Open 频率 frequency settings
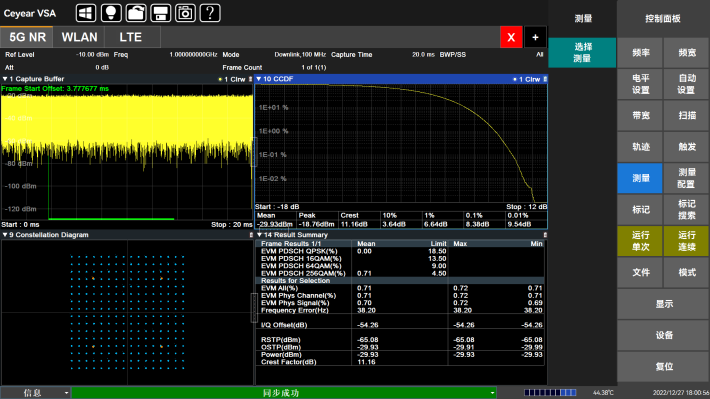 [640, 53]
